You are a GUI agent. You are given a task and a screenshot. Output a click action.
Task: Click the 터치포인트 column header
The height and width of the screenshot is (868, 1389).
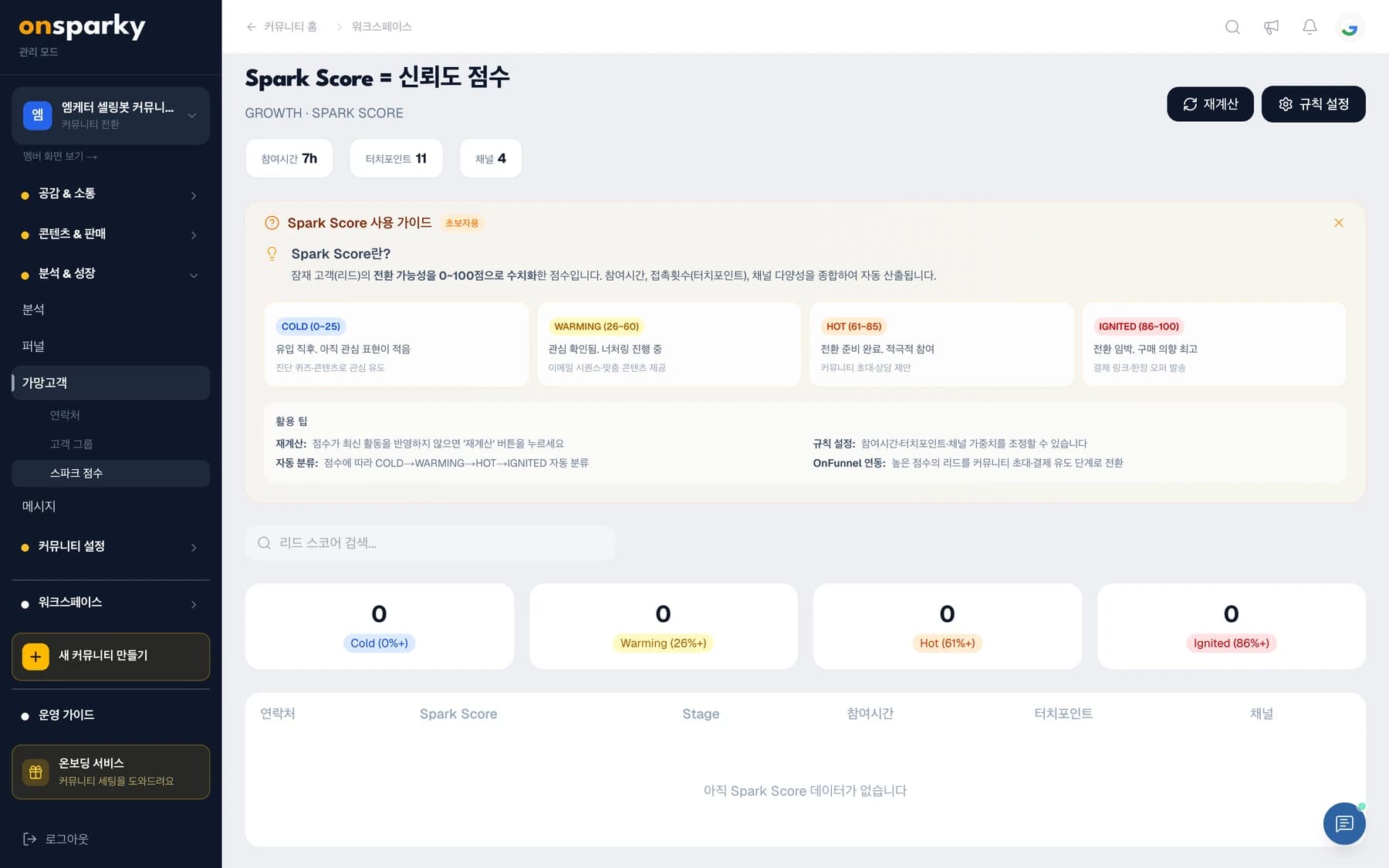tap(1063, 714)
